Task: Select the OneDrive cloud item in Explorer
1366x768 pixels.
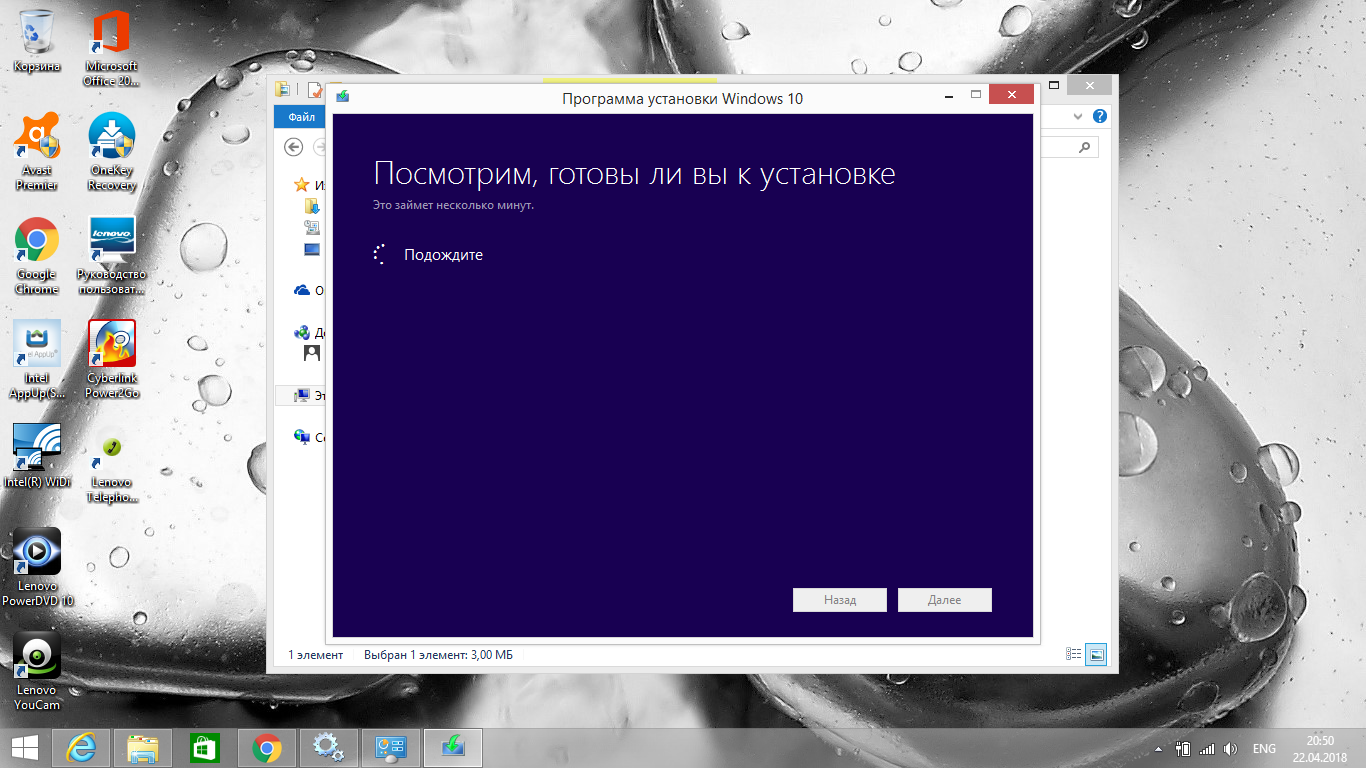Action: (x=302, y=290)
